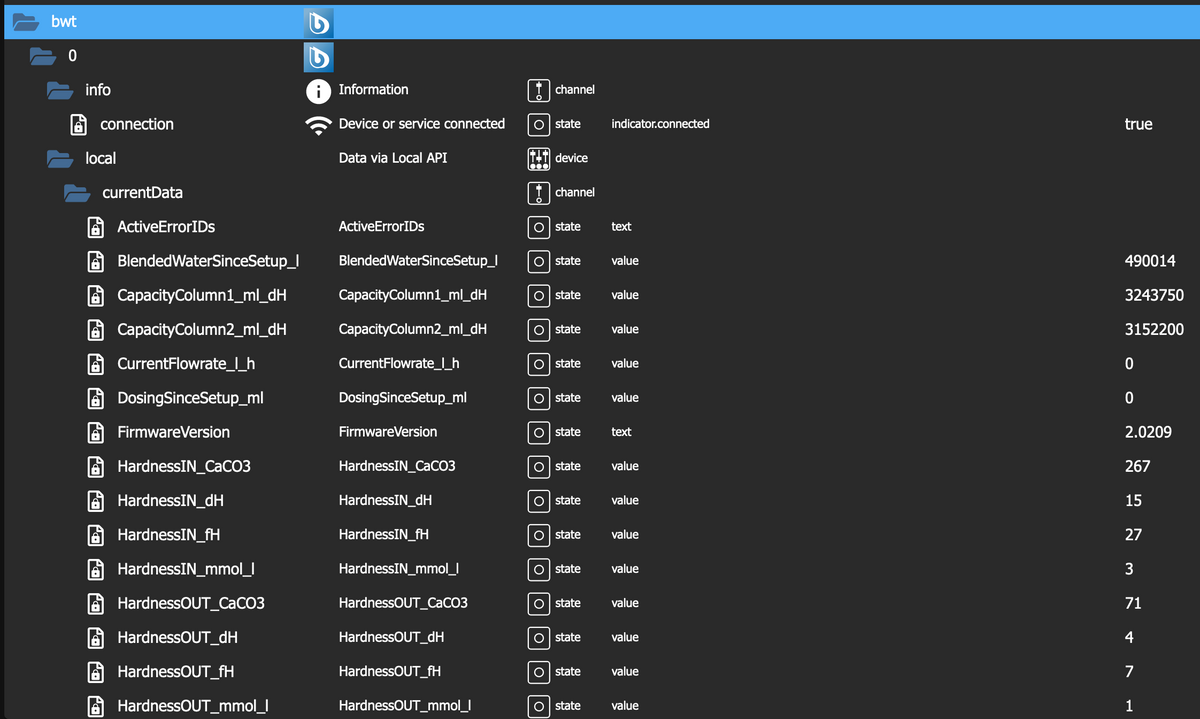Click the HardnessIN_mmol_l name column text
The height and width of the screenshot is (719, 1200).
pyautogui.click(x=399, y=569)
